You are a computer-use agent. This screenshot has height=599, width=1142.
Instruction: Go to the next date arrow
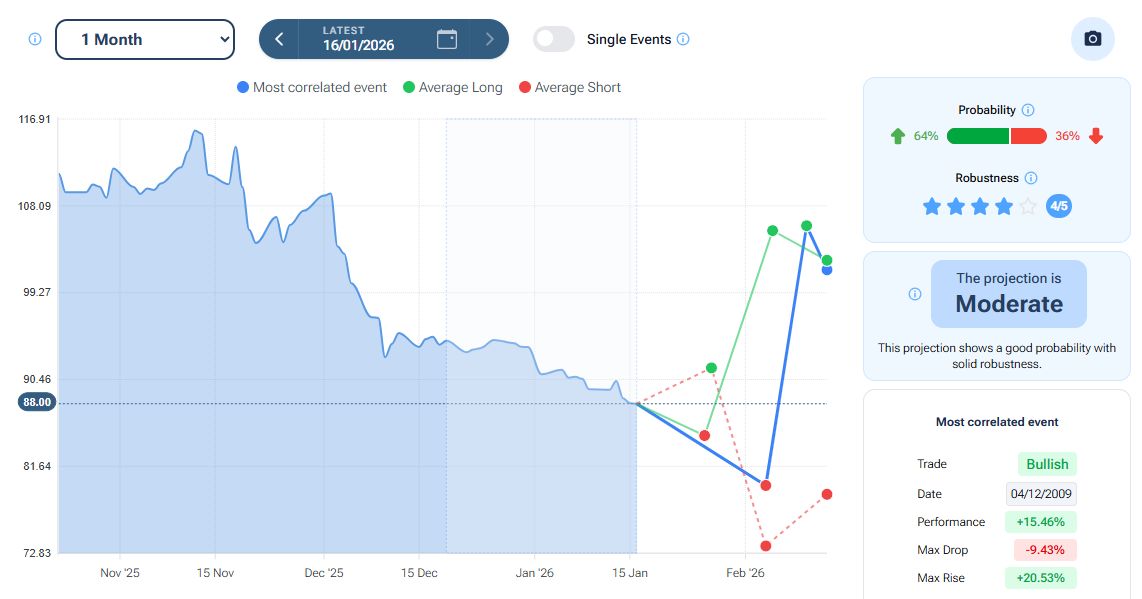point(489,39)
